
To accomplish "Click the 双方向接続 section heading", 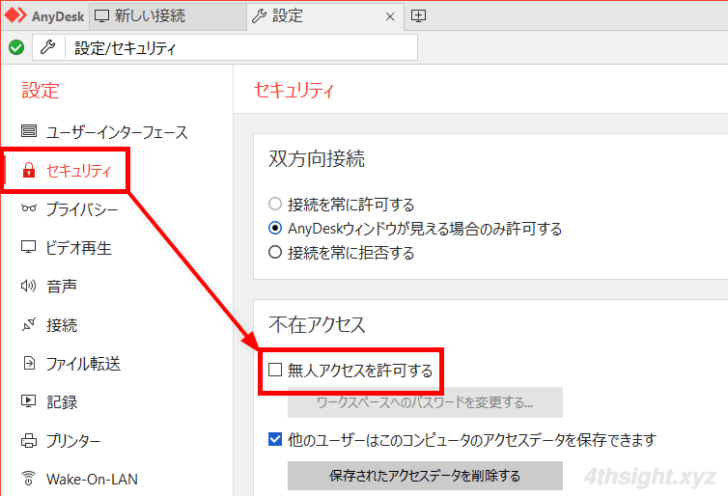I will [316, 159].
